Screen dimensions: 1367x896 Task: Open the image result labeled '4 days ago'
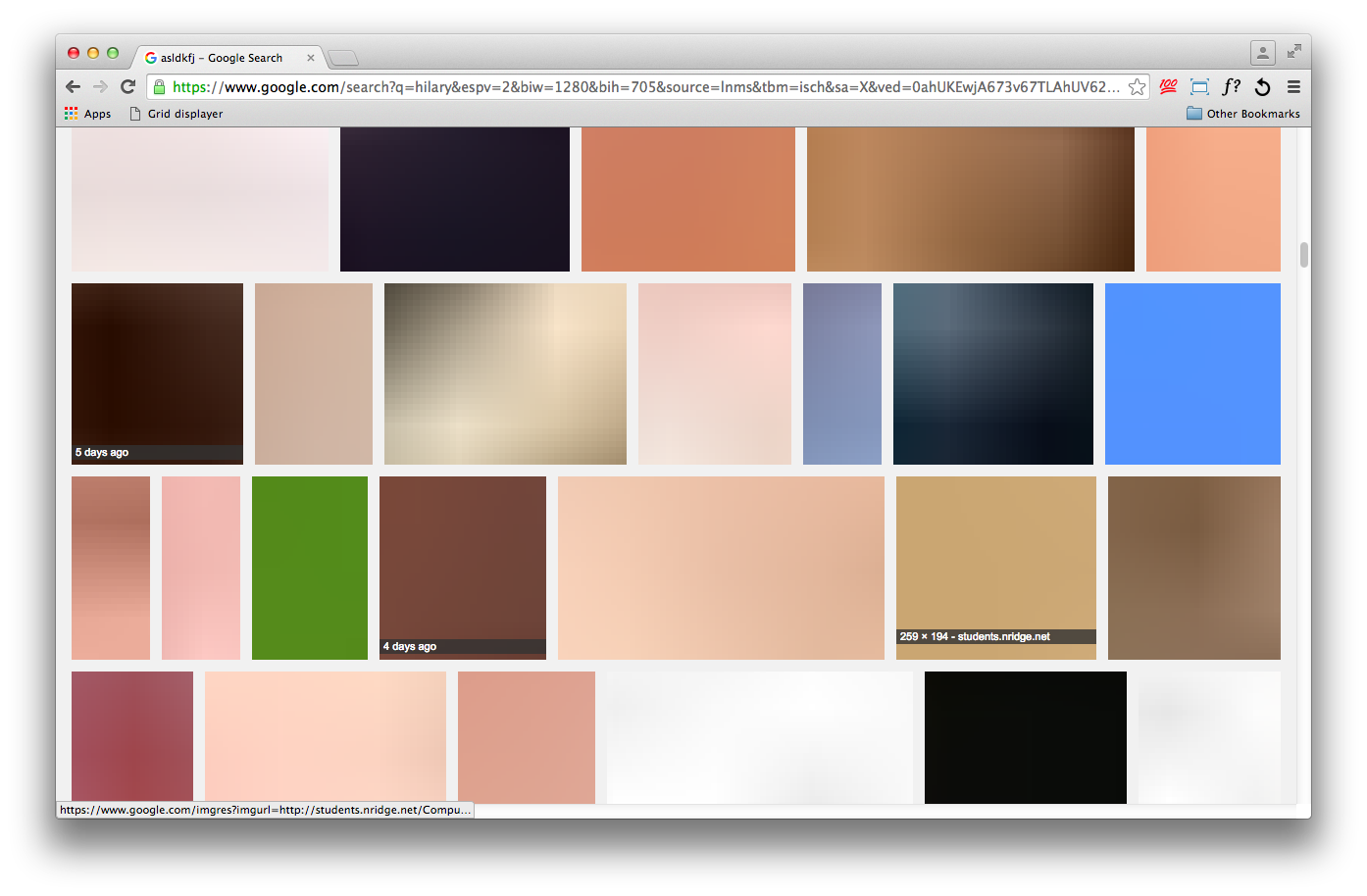(x=463, y=568)
